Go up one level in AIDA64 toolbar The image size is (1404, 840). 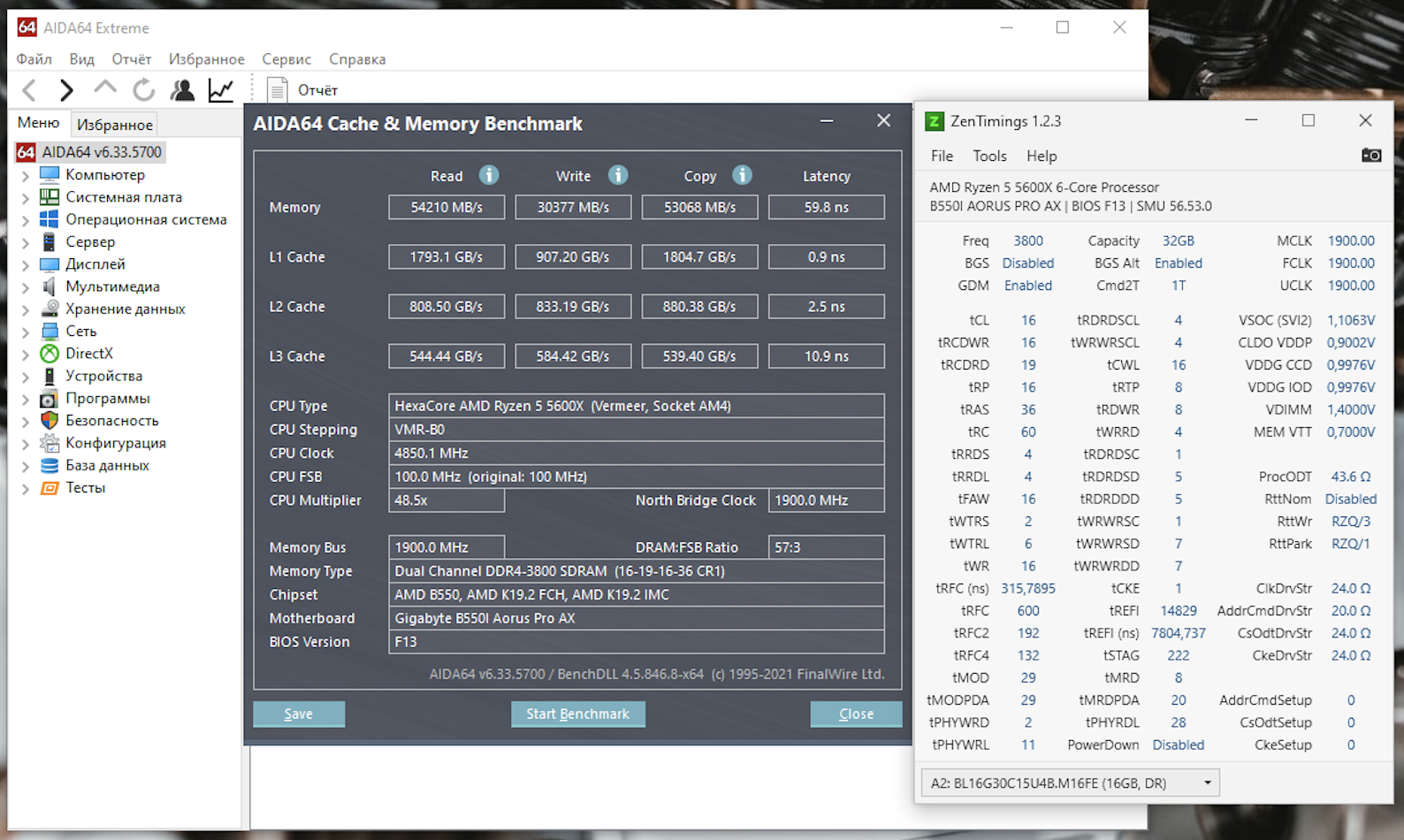(x=105, y=88)
